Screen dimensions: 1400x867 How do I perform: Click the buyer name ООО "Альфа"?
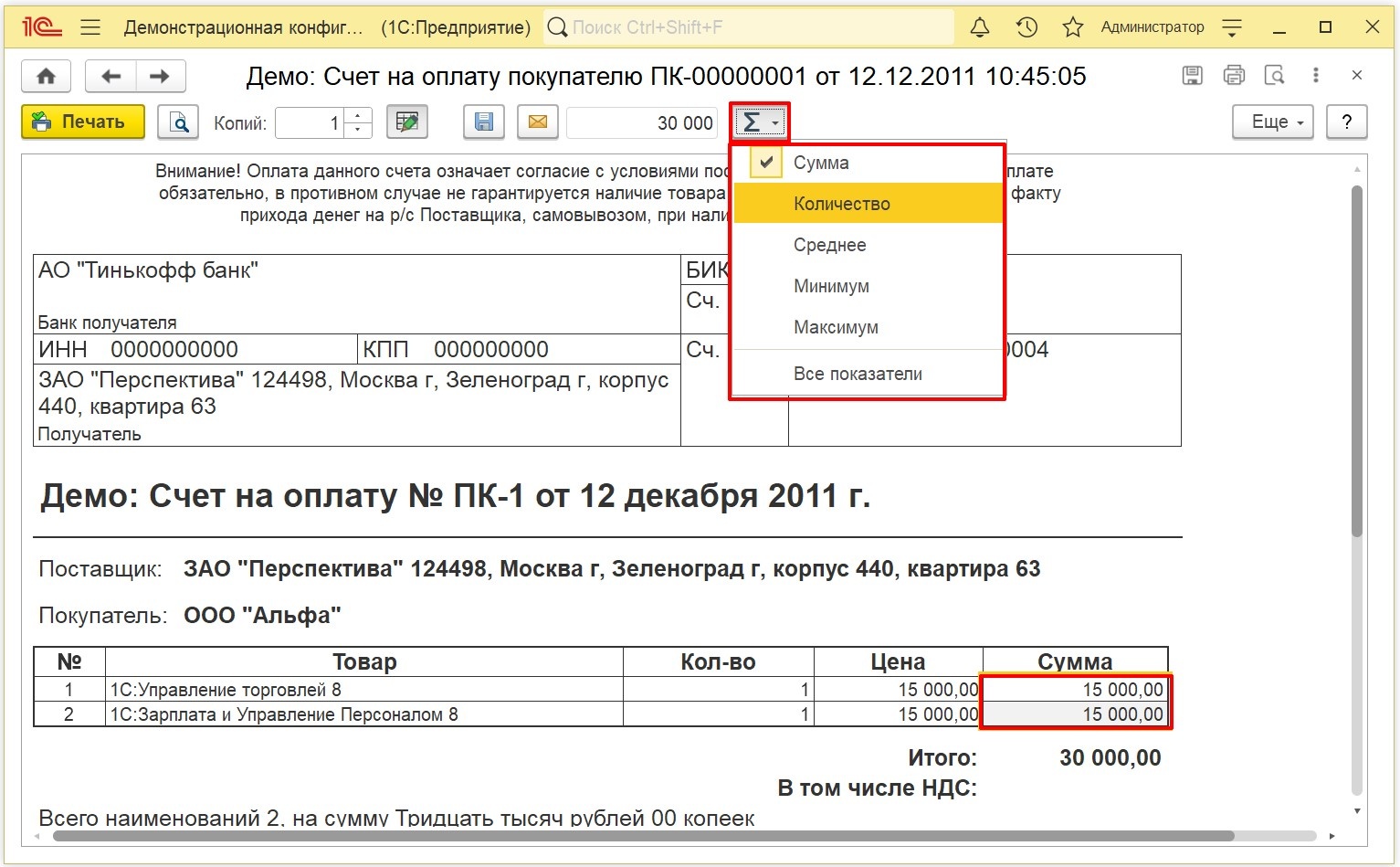pos(262,616)
